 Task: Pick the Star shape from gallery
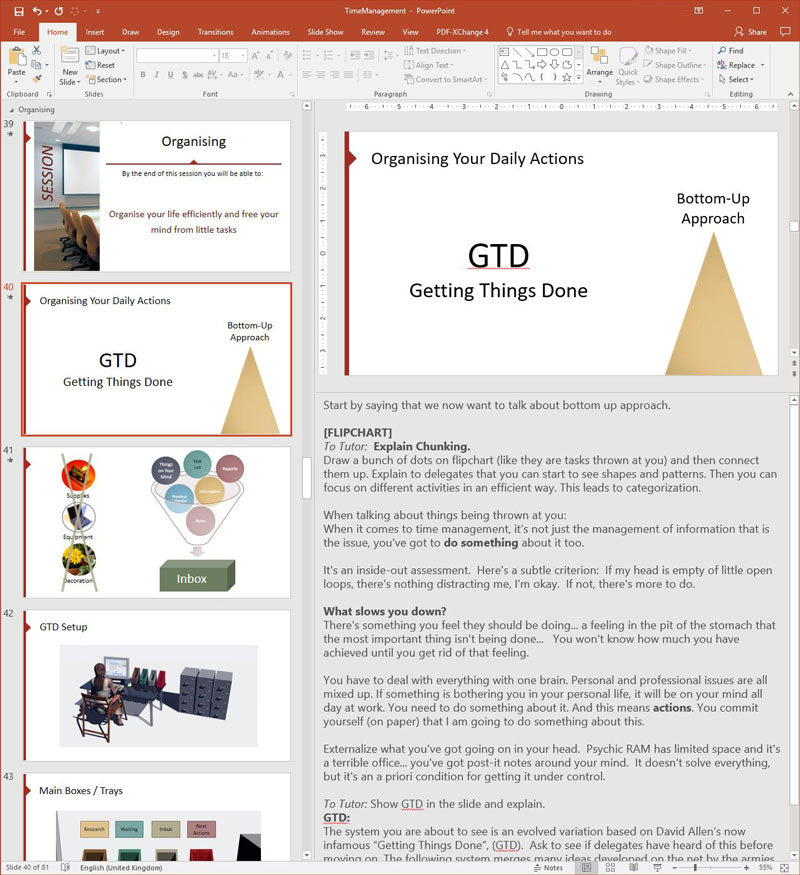[567, 78]
